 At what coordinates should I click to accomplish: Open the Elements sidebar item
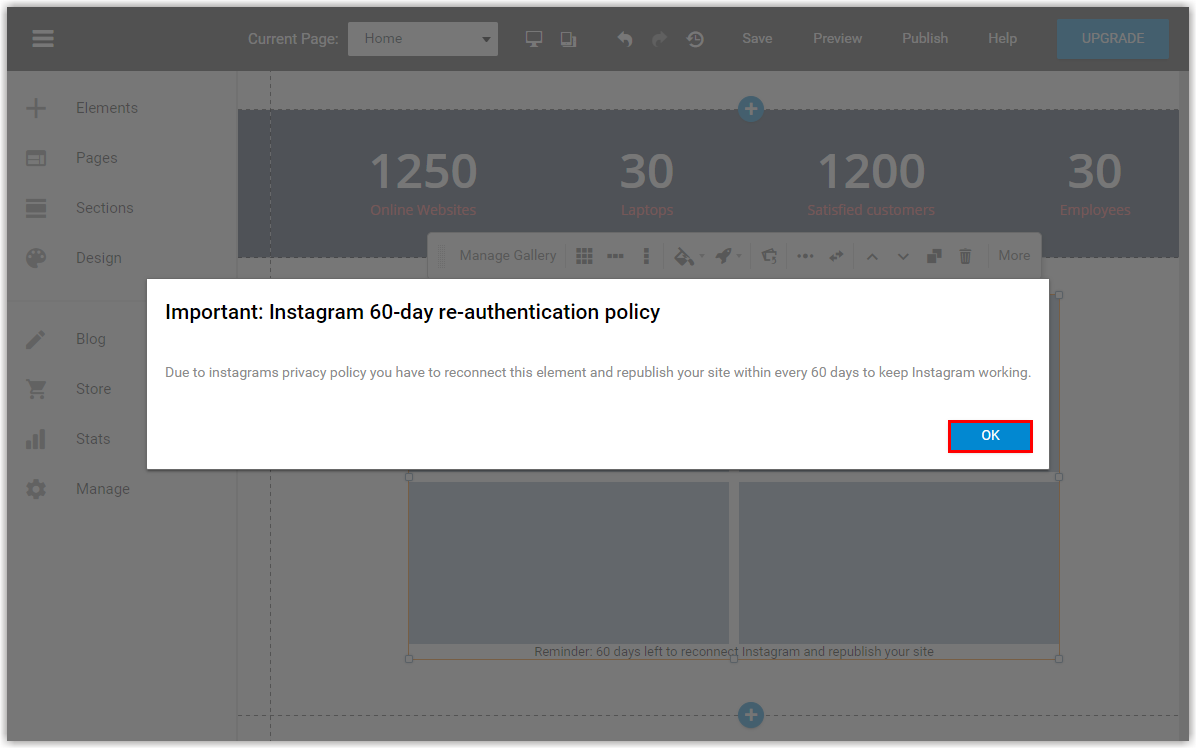(x=107, y=108)
